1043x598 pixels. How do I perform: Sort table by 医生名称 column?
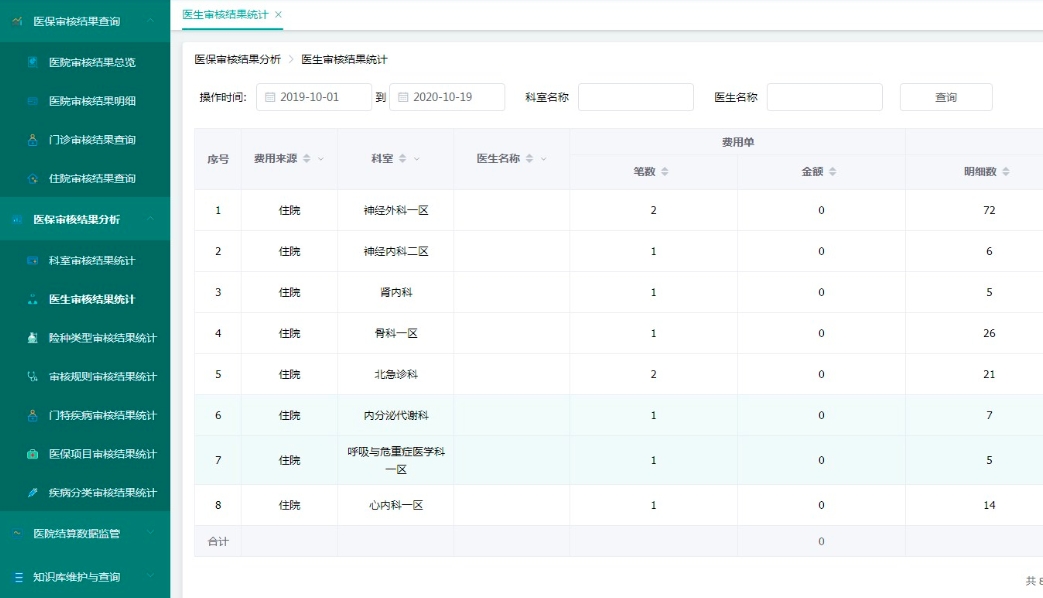529,158
